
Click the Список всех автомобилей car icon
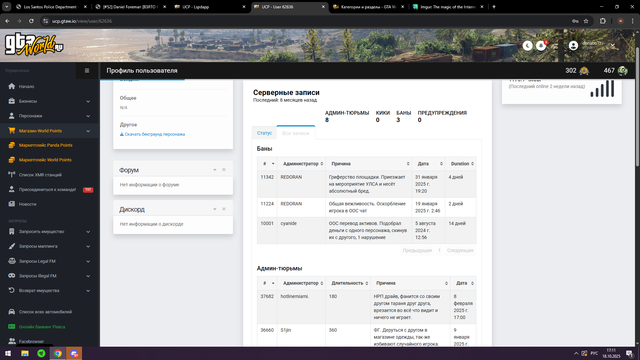11,312
